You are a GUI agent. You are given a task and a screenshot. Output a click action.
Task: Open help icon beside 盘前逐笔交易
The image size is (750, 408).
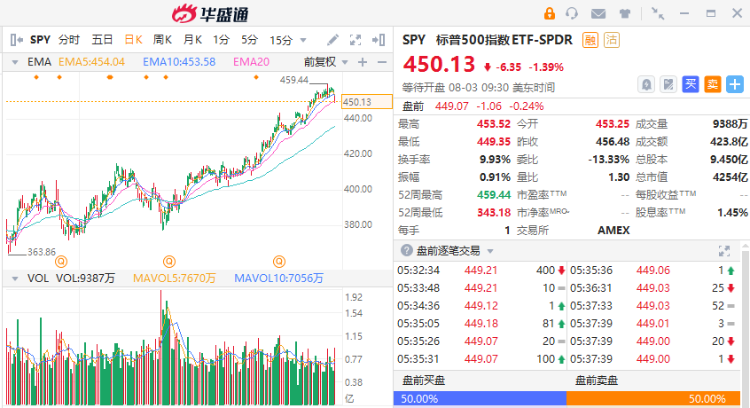(407, 250)
